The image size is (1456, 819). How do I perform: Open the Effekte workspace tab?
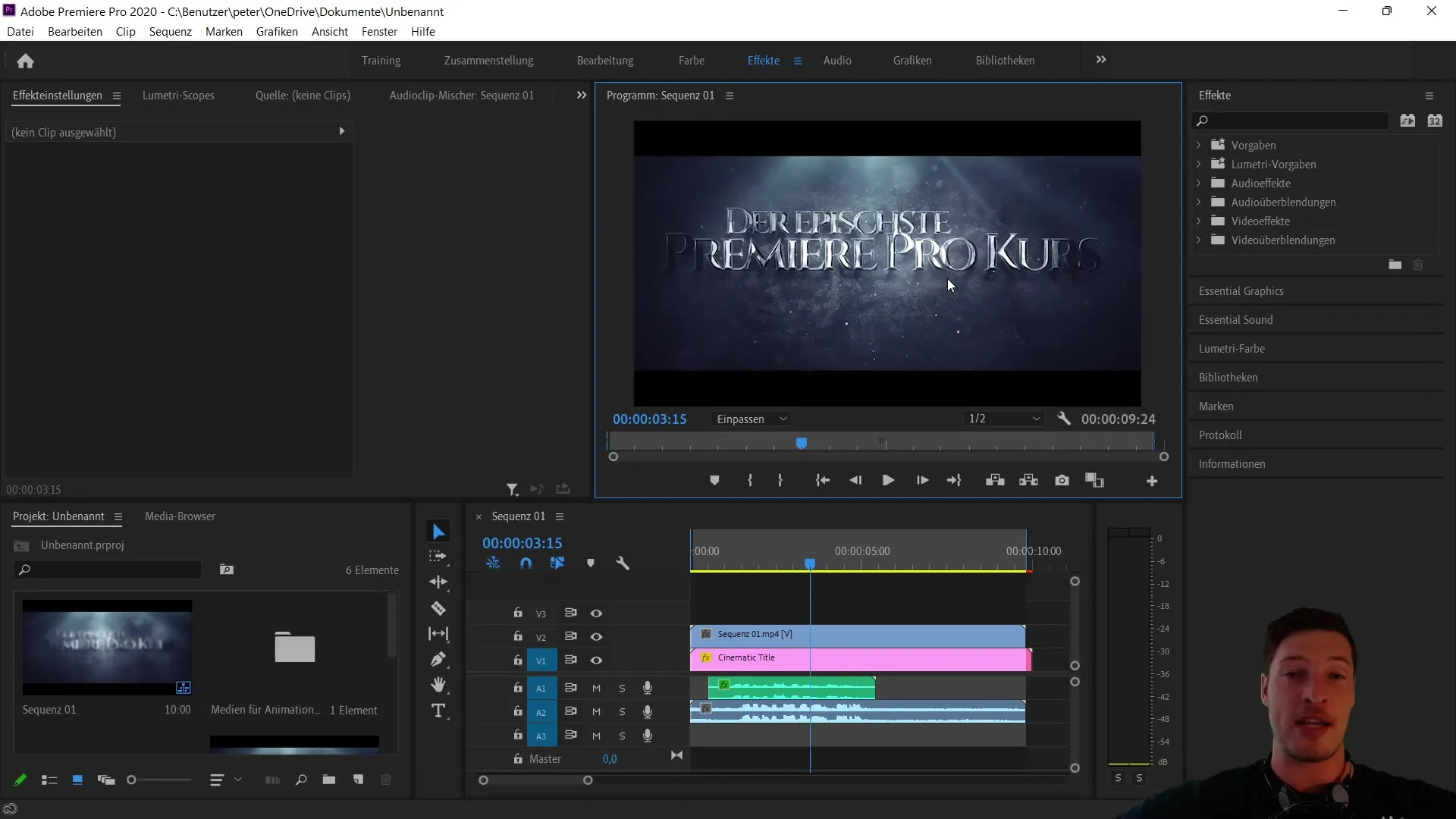[763, 60]
